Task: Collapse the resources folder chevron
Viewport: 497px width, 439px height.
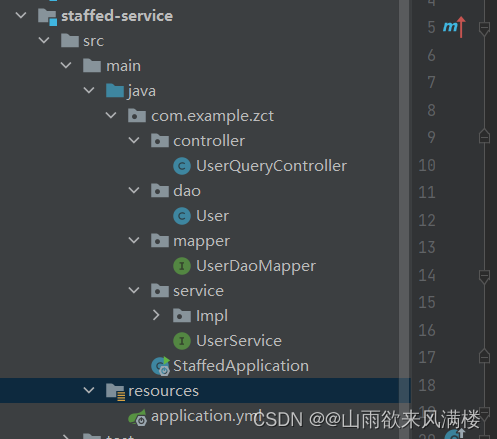Action: [89, 390]
